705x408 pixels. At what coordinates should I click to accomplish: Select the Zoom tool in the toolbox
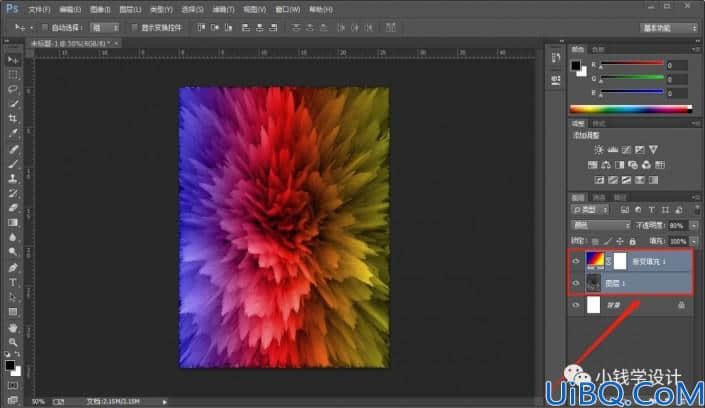13,342
